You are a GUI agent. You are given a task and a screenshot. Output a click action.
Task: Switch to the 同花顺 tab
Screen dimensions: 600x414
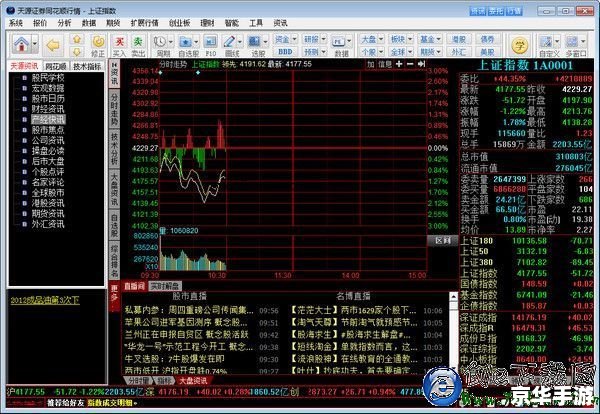click(56, 67)
